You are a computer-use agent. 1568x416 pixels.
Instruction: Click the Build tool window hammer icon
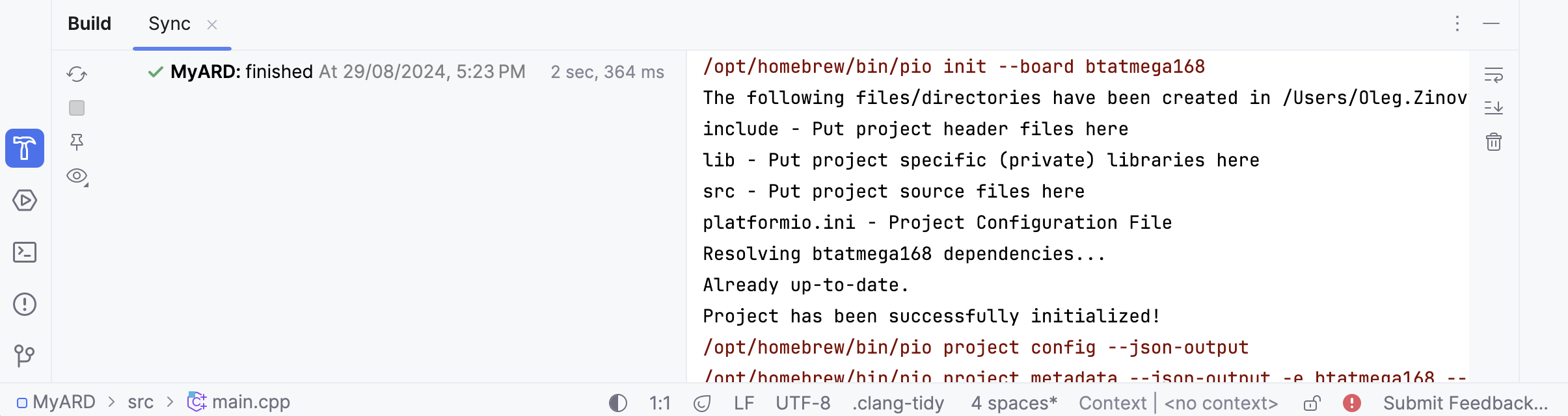(25, 148)
